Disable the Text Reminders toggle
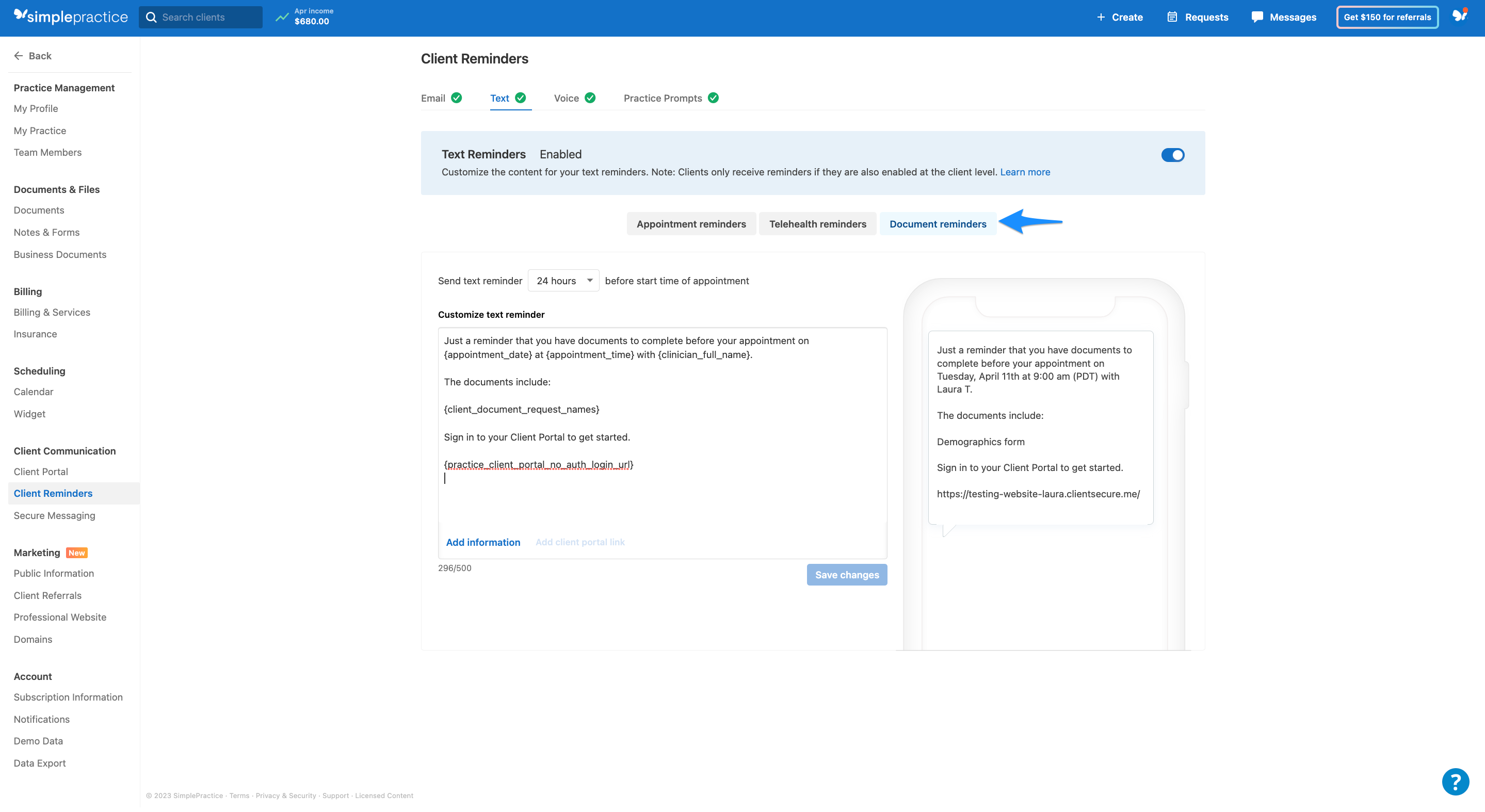 click(1172, 154)
